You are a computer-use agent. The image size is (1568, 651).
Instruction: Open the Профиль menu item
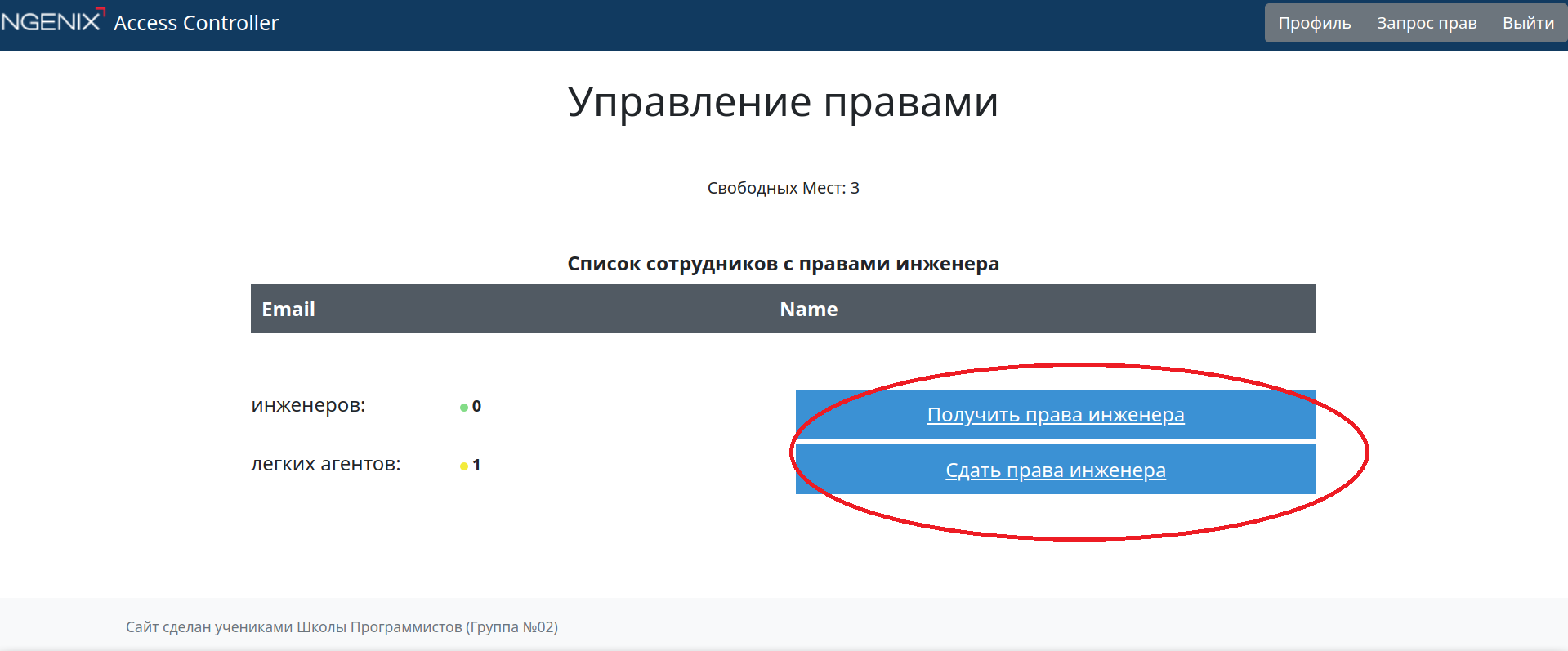coord(1315,23)
